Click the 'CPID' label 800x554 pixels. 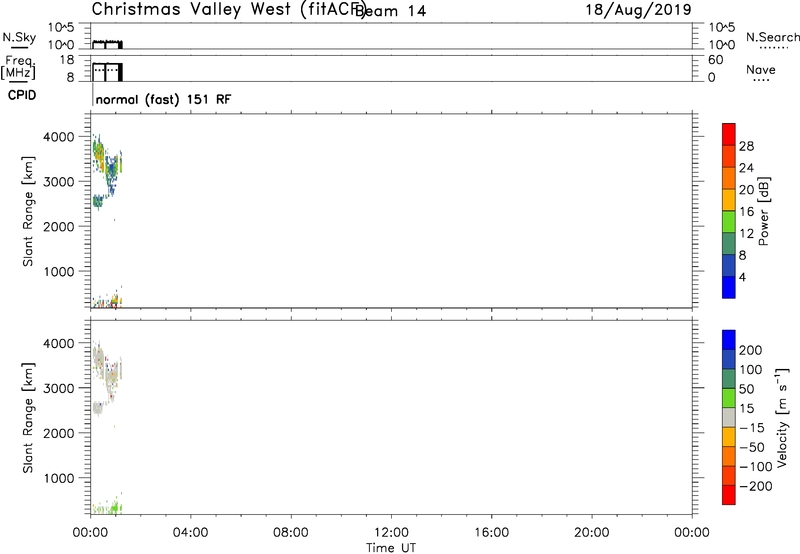22,95
